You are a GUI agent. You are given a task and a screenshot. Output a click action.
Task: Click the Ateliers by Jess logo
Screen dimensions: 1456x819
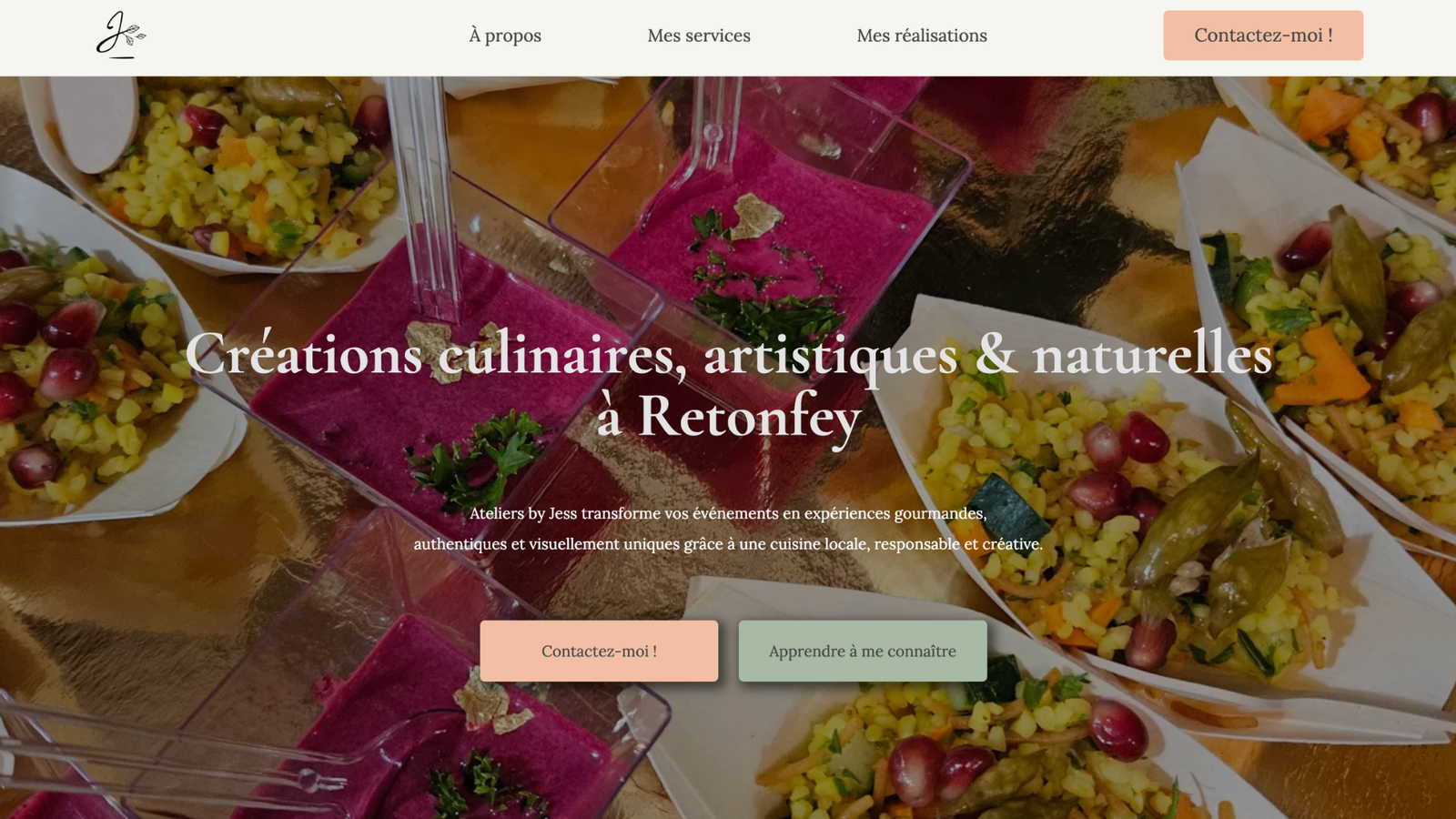121,35
